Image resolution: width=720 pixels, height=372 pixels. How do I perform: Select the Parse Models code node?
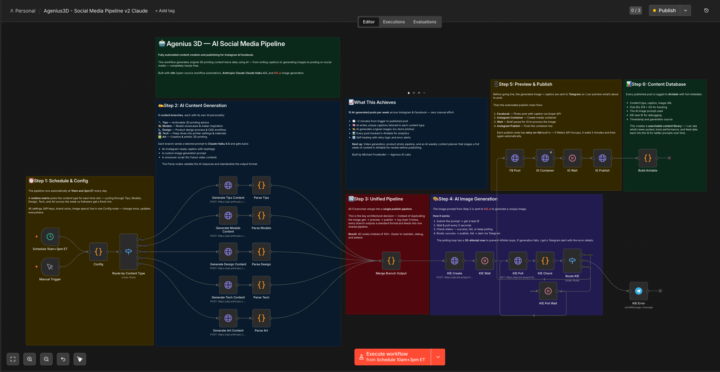261,215
